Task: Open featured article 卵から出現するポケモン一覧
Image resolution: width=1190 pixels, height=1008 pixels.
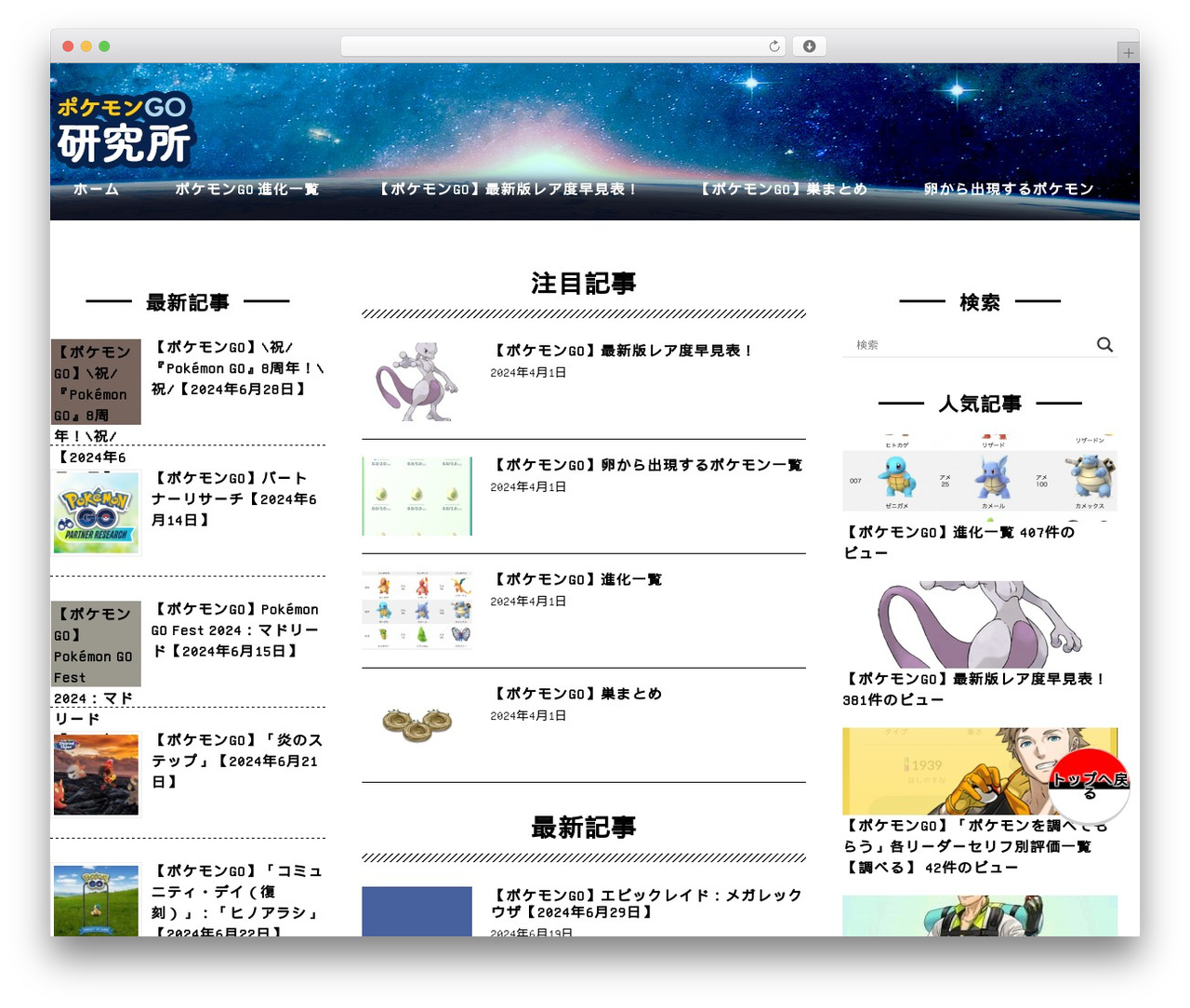Action: [x=646, y=465]
